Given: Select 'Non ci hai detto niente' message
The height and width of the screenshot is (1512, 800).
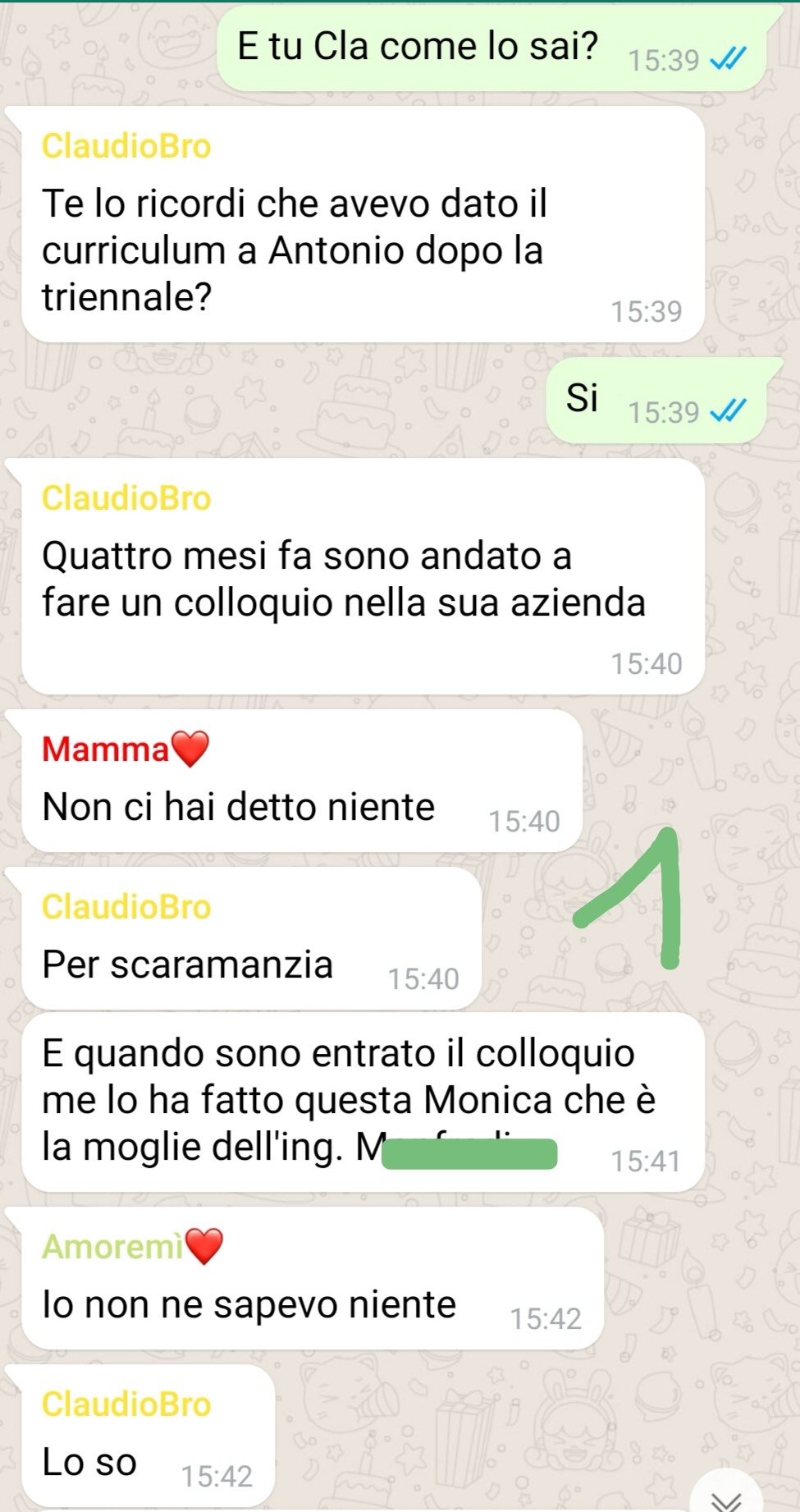Looking at the screenshot, I should tap(302, 781).
